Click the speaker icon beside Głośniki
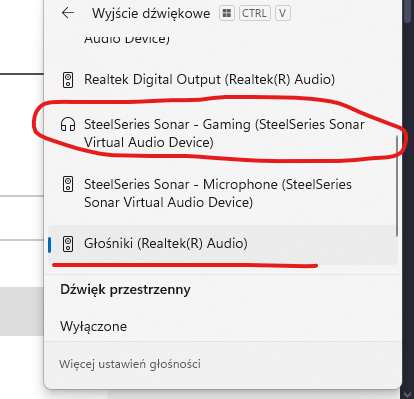This screenshot has width=414, height=399. pos(68,244)
